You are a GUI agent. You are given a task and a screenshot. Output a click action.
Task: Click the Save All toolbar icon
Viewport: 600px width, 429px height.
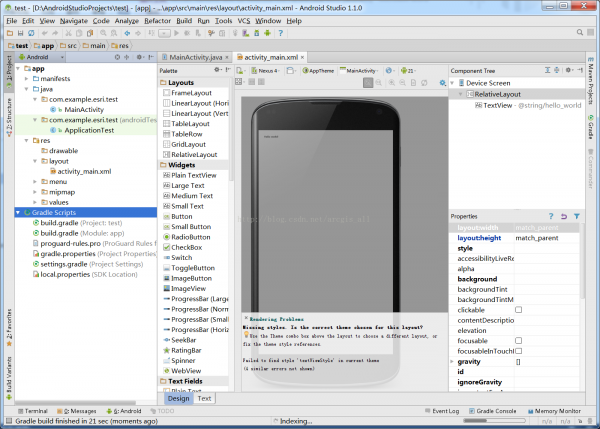pos(21,33)
